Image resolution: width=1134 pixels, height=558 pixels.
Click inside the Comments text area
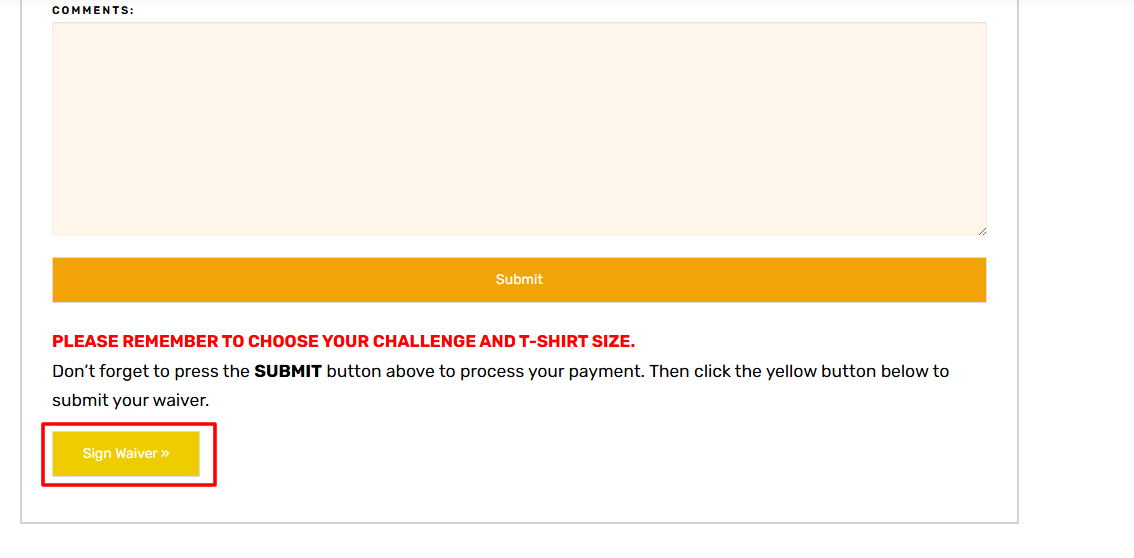(x=519, y=129)
